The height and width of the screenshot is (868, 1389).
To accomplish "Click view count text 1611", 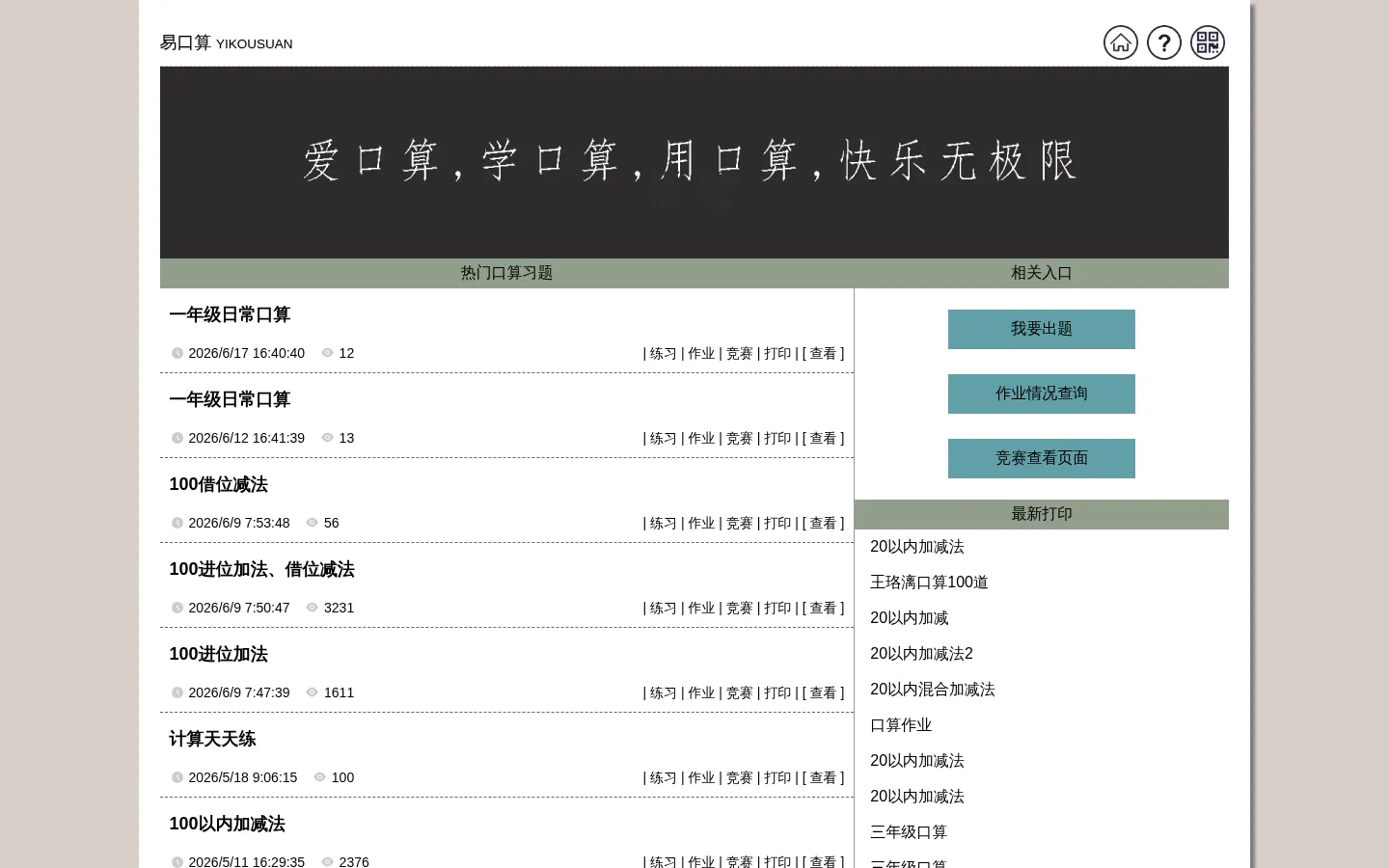I will pos(340,692).
